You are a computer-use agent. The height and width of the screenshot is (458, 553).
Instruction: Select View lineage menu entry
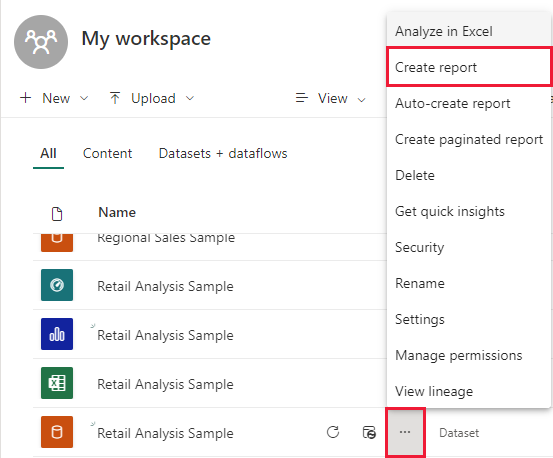click(468, 391)
